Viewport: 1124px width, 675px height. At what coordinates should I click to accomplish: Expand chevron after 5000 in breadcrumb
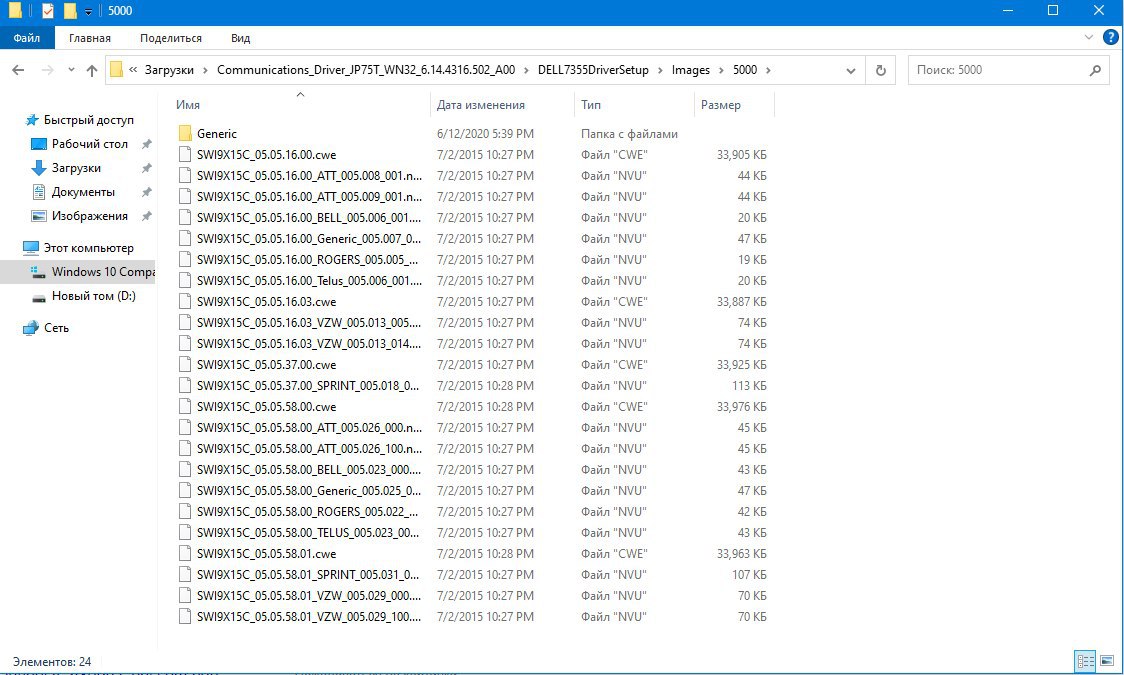pyautogui.click(x=768, y=70)
